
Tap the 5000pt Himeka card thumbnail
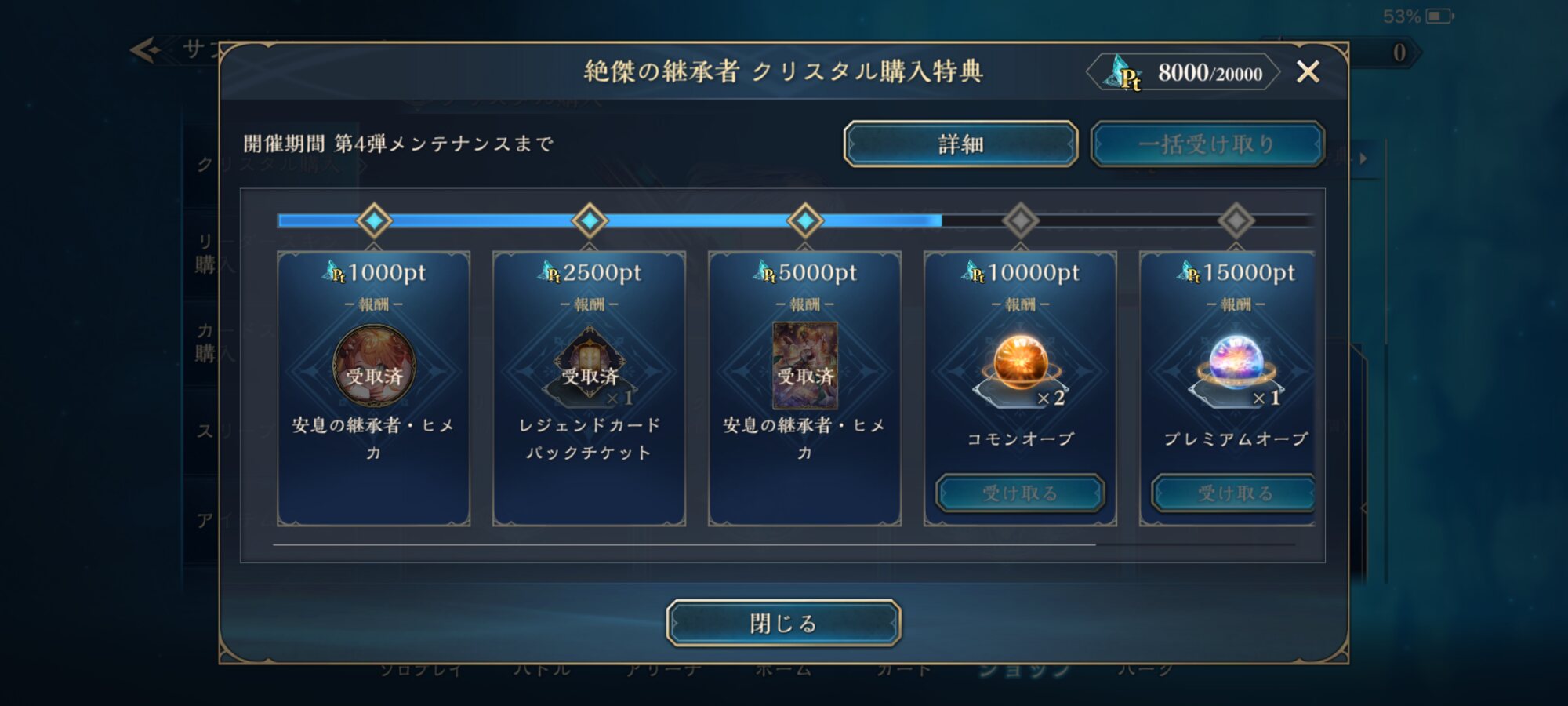tap(805, 366)
